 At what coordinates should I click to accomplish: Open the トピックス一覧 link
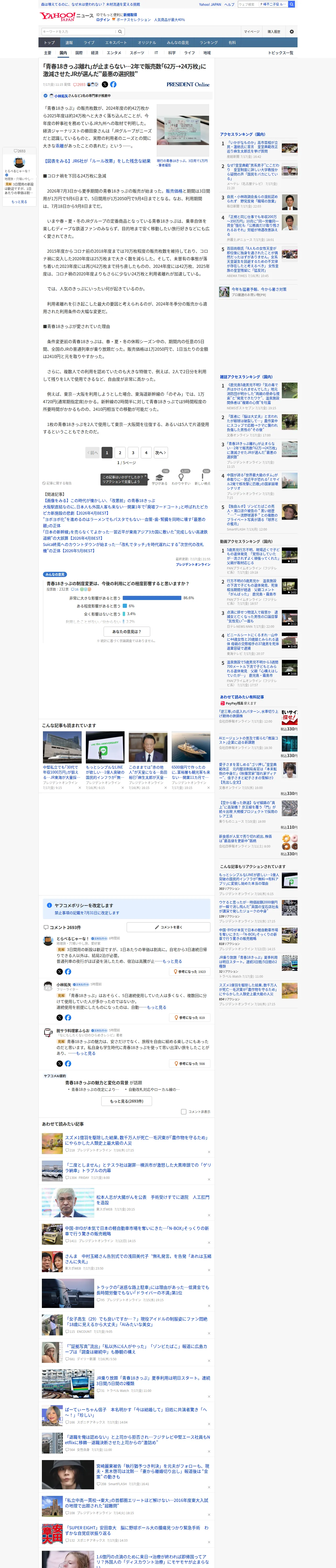281,53
